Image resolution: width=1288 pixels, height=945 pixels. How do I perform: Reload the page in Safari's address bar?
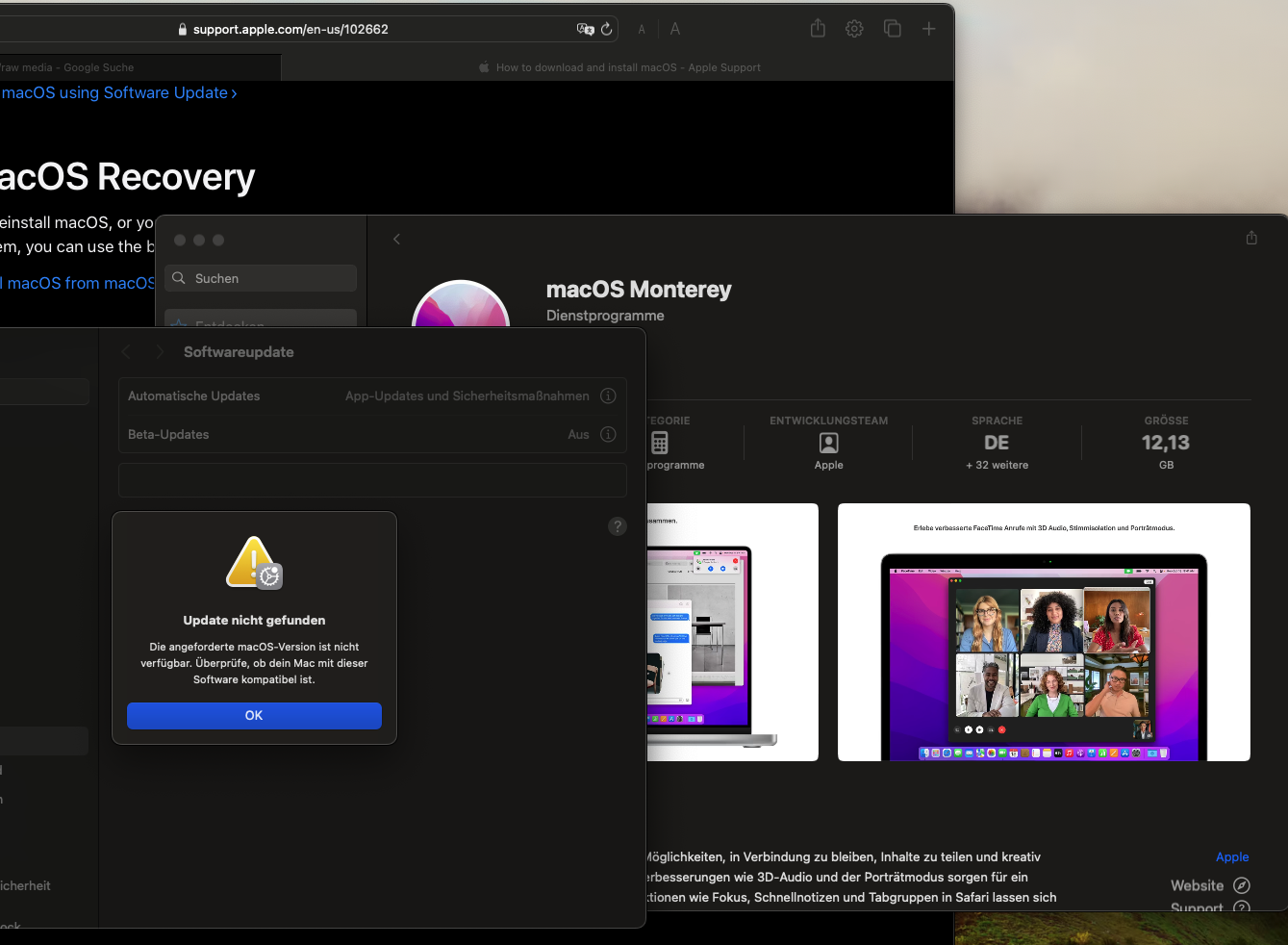pos(607,29)
